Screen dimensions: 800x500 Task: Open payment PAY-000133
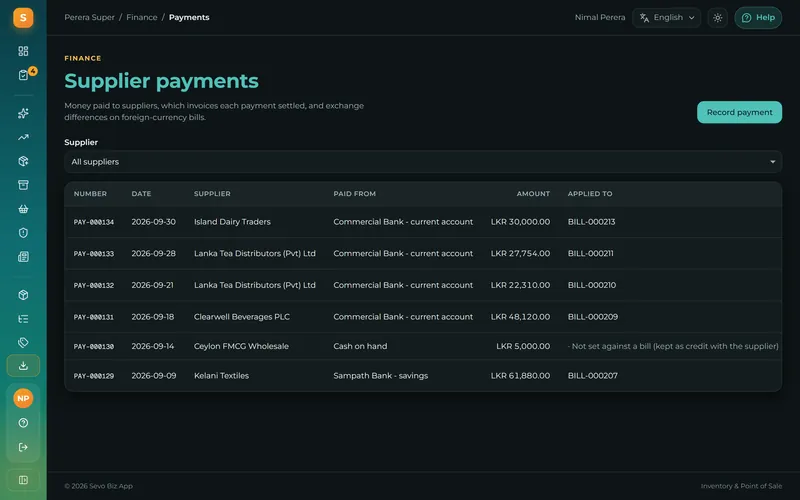point(94,254)
